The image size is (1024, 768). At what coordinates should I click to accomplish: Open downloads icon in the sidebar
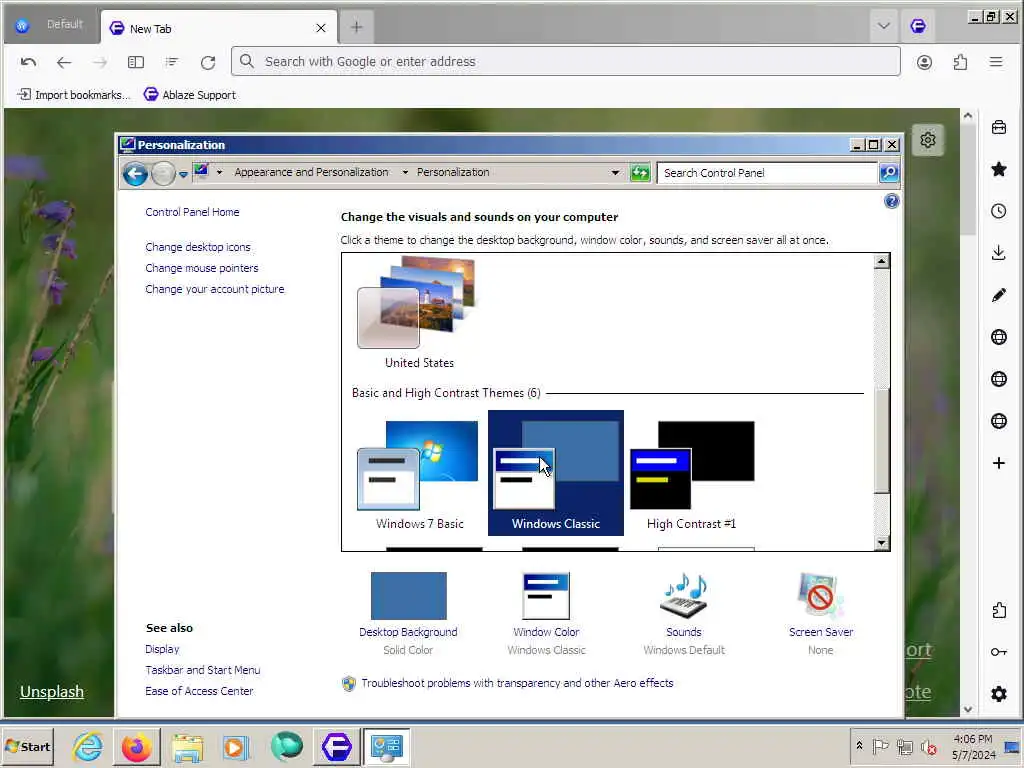tap(999, 253)
